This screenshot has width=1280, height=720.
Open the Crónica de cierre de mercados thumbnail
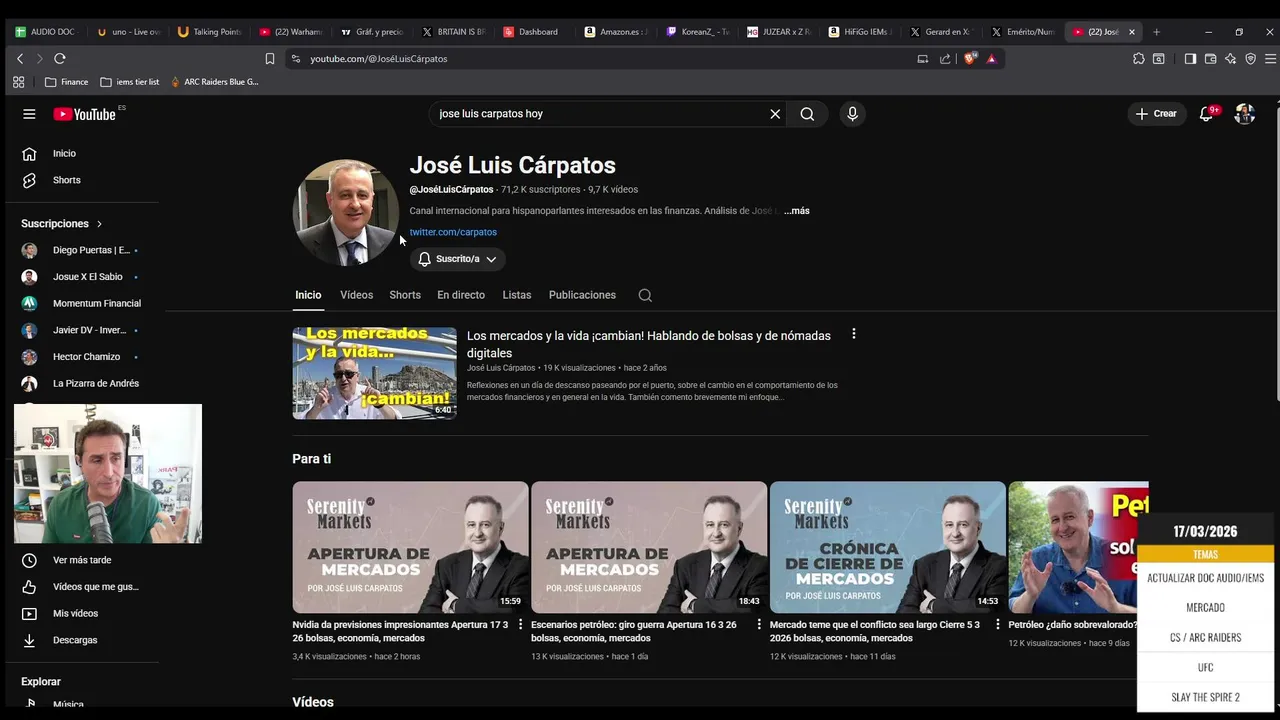[888, 547]
